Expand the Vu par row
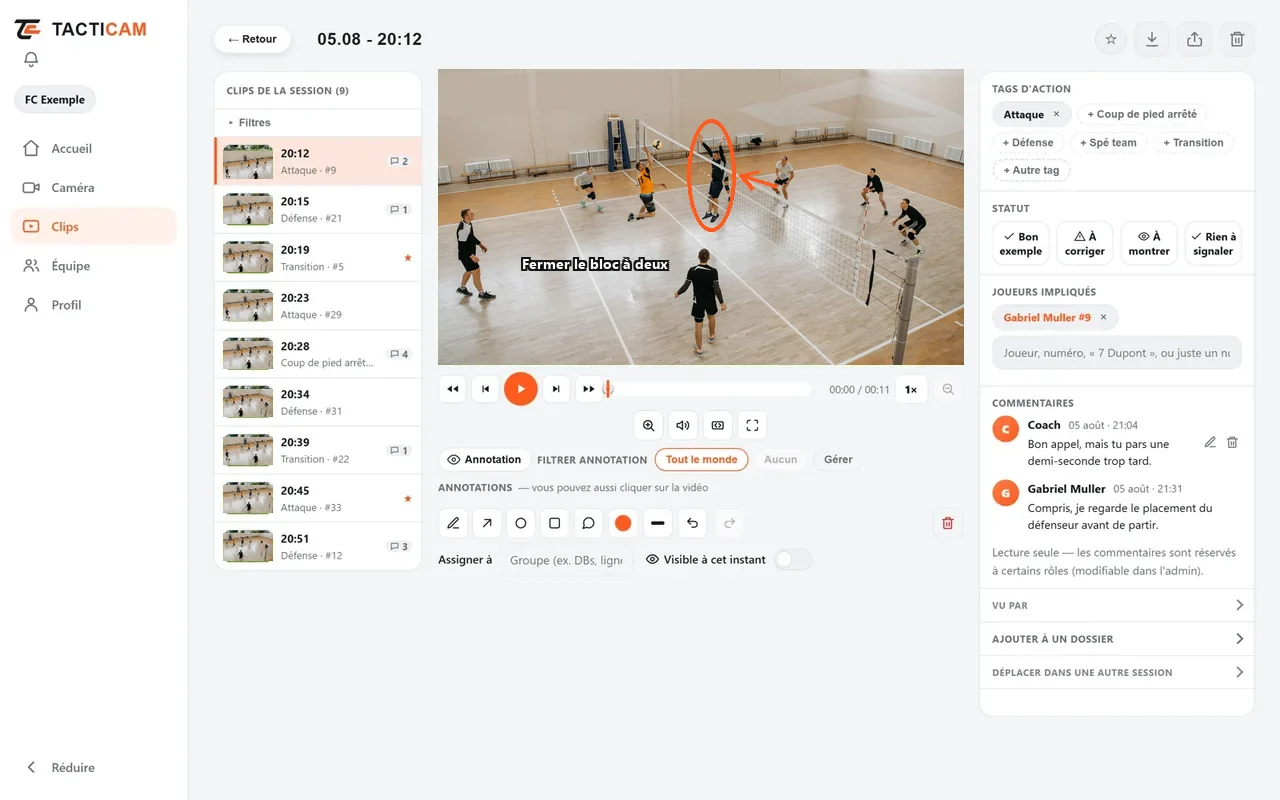The height and width of the screenshot is (800, 1280). [x=1117, y=605]
